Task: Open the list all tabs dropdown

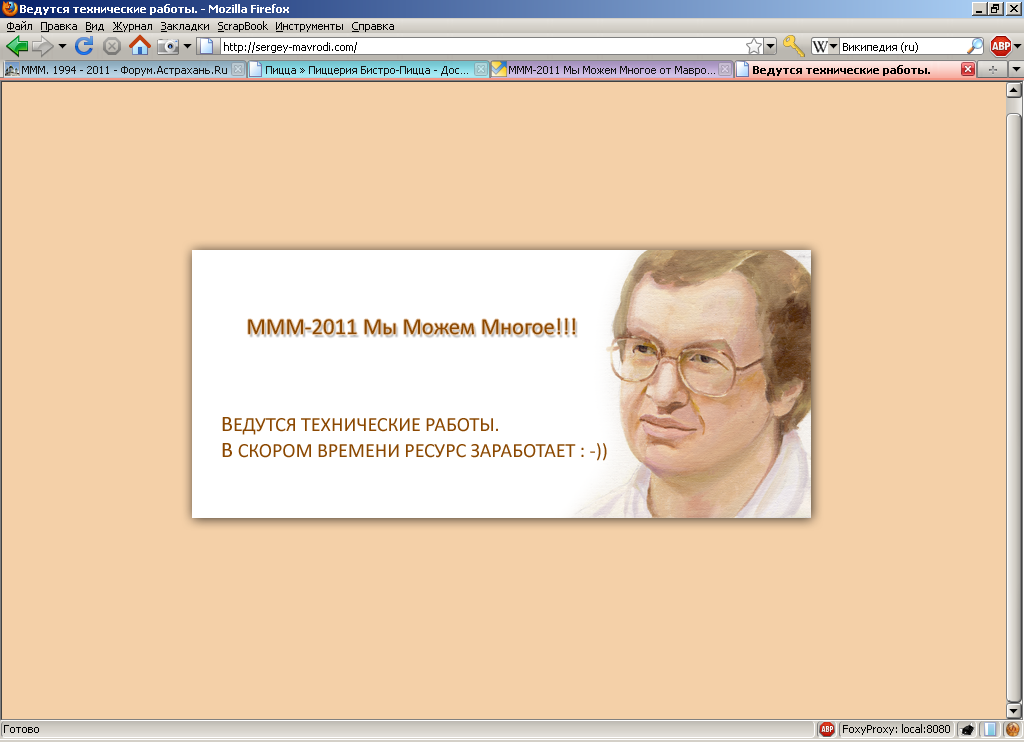Action: point(1016,70)
